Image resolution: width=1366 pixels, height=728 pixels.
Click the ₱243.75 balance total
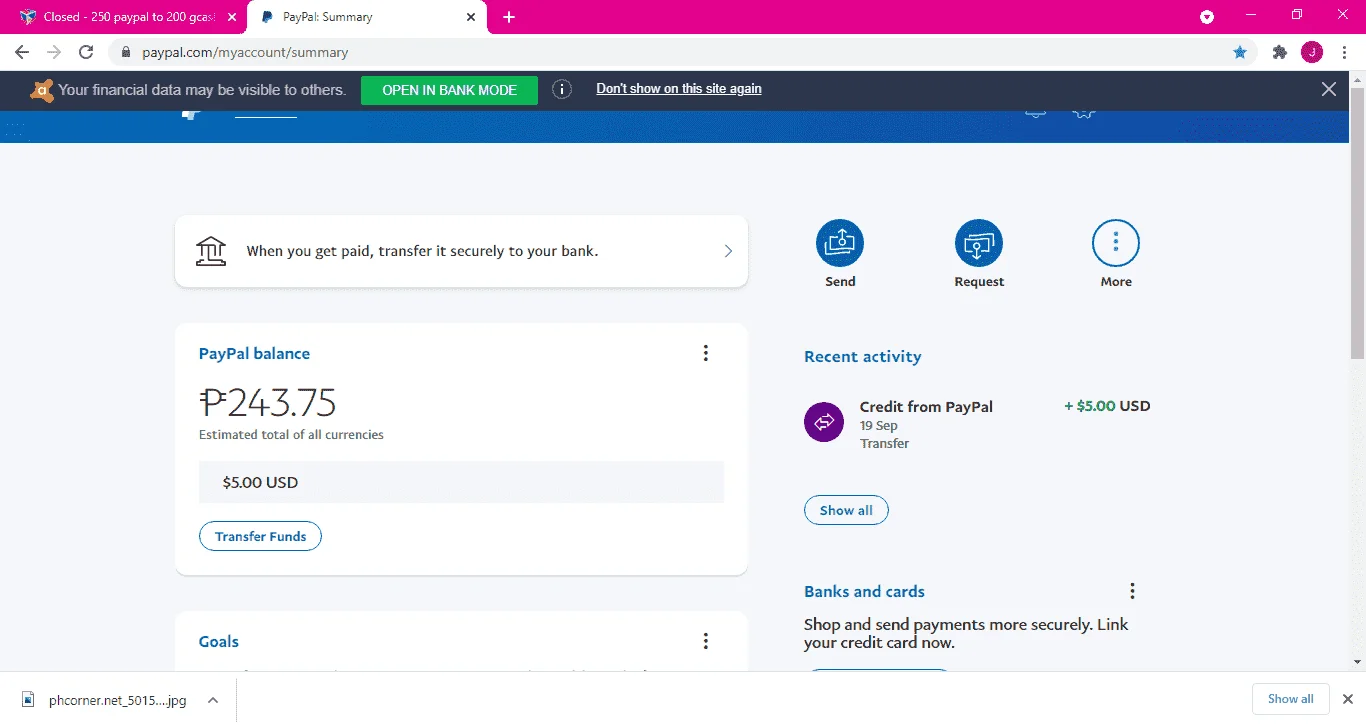[x=268, y=402]
